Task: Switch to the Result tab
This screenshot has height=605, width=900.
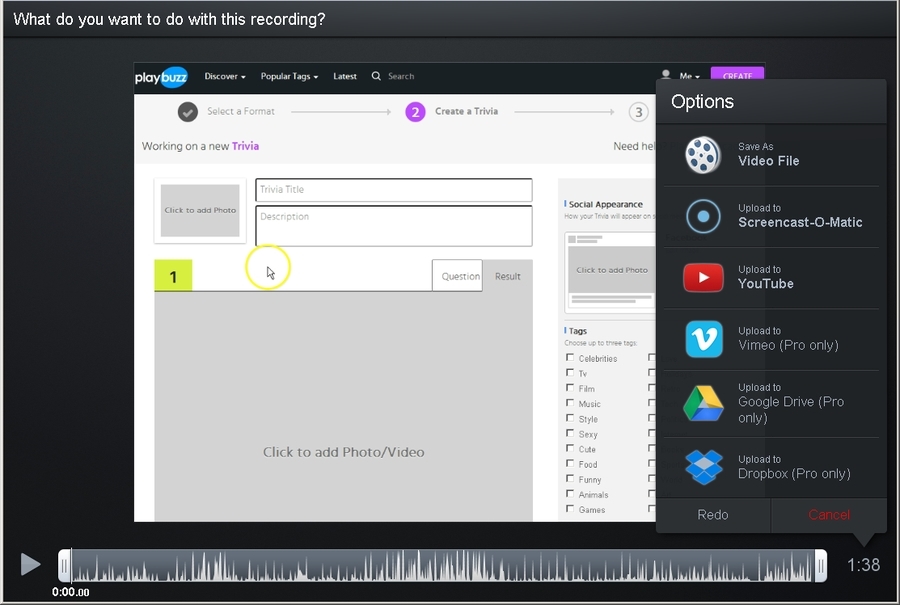Action: click(507, 276)
